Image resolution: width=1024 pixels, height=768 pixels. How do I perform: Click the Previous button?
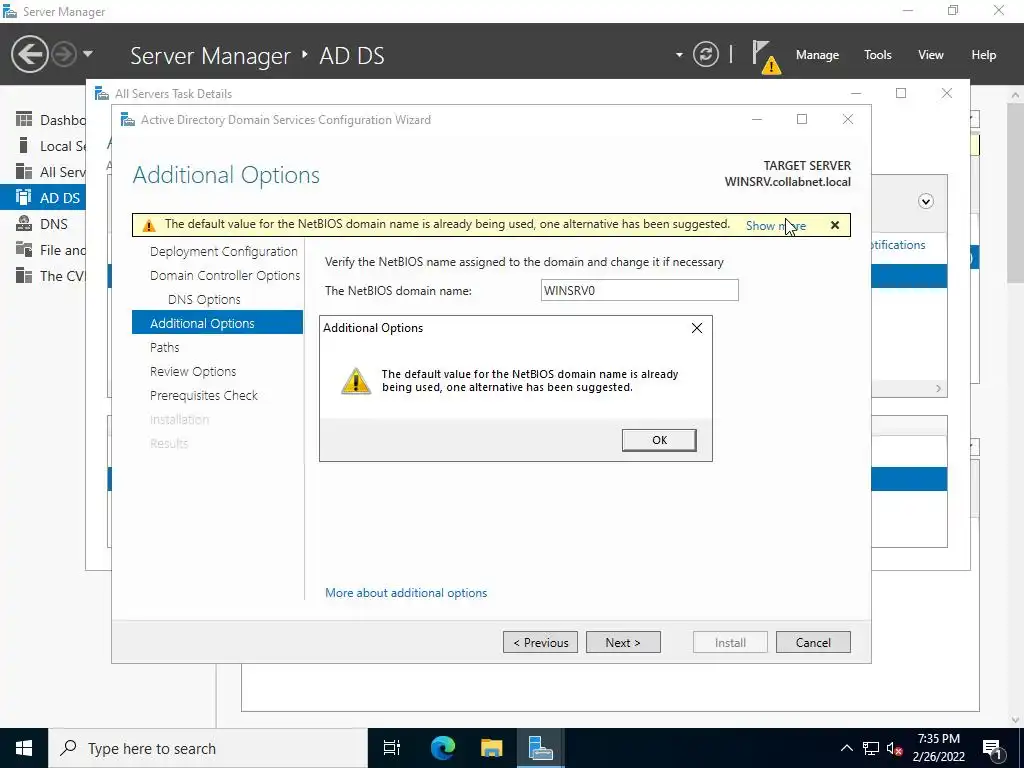click(540, 643)
